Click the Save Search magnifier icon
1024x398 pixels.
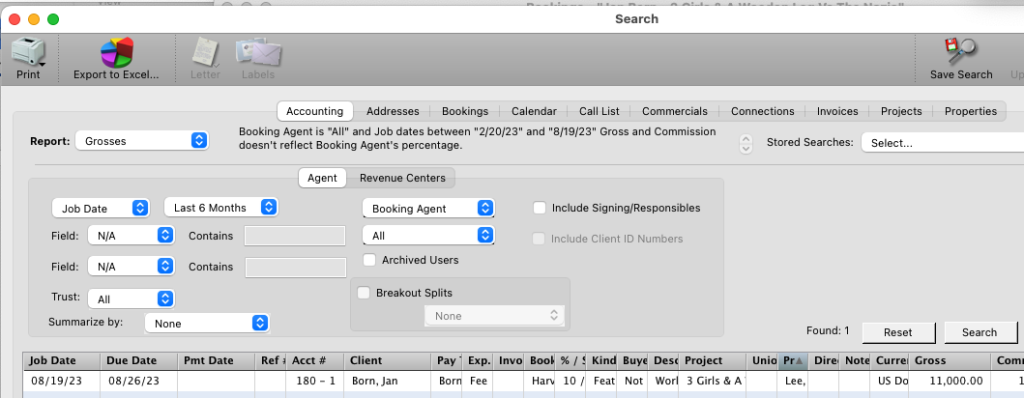tap(961, 52)
